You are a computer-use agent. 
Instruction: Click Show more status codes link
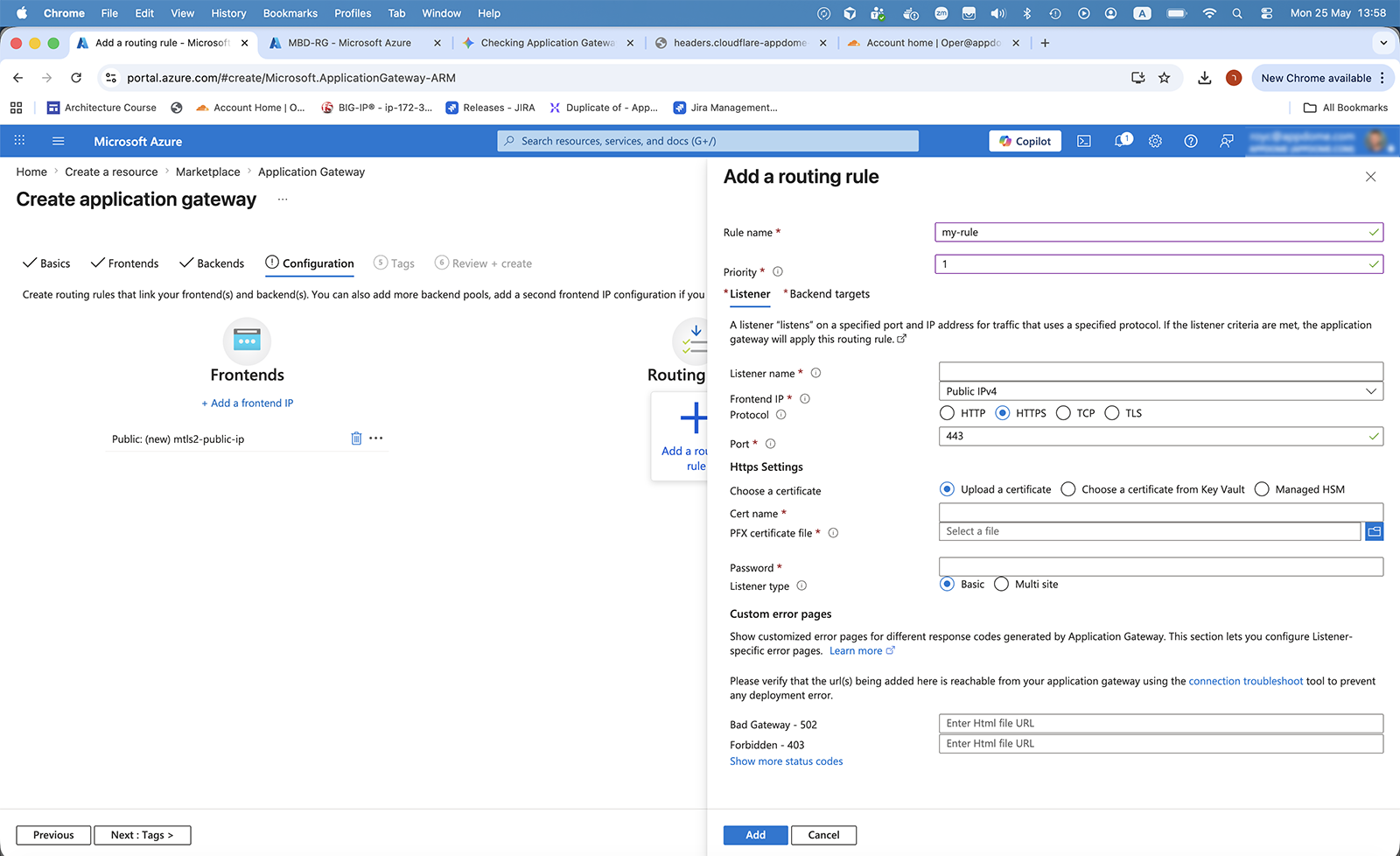point(787,761)
